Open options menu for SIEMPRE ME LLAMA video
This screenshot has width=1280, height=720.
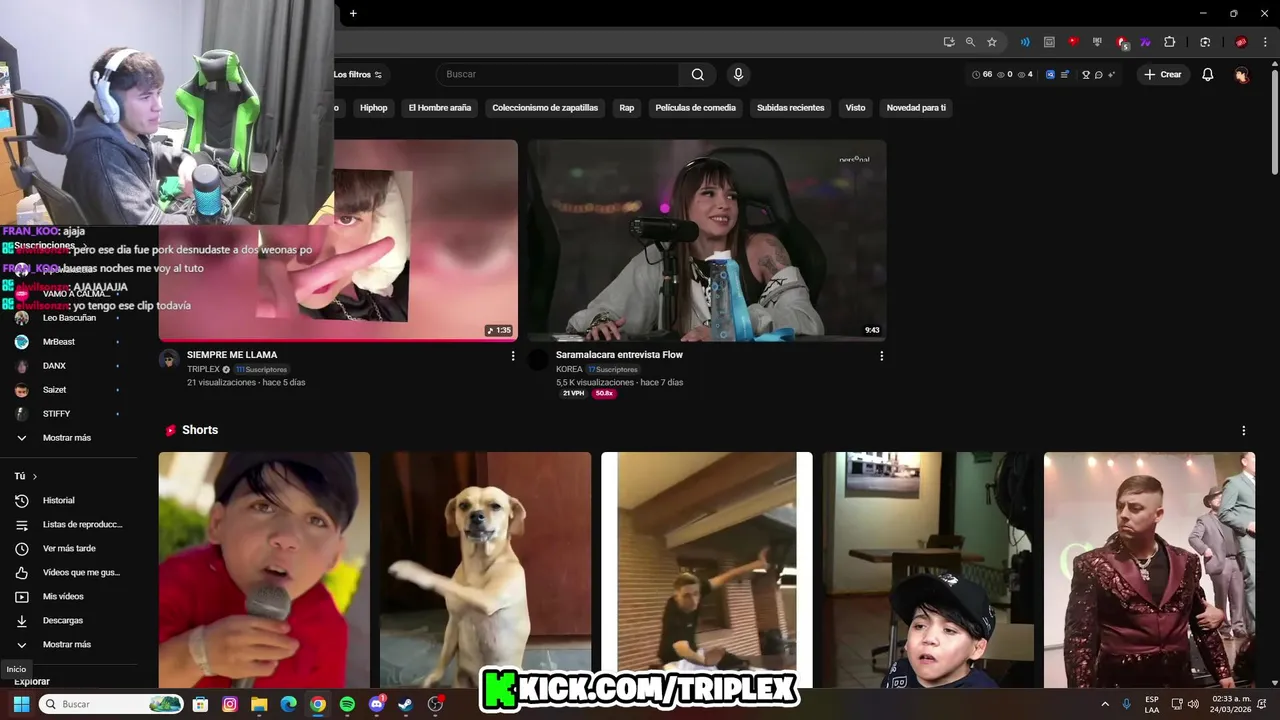[x=513, y=356]
